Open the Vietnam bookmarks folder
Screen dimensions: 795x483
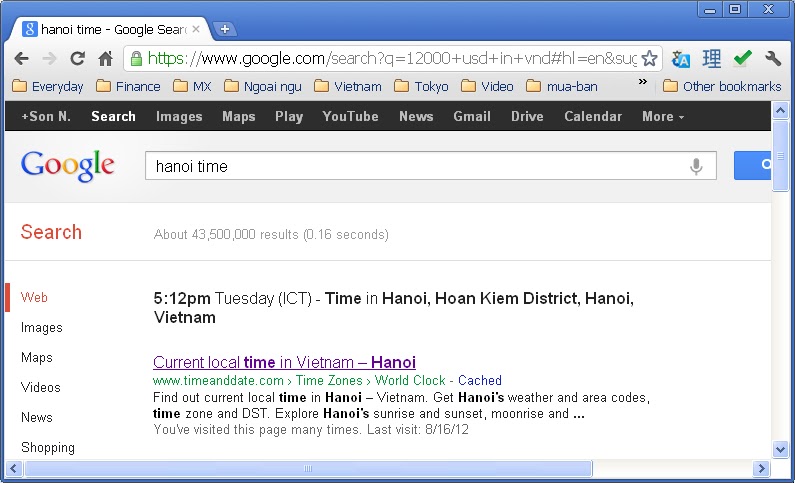(348, 87)
